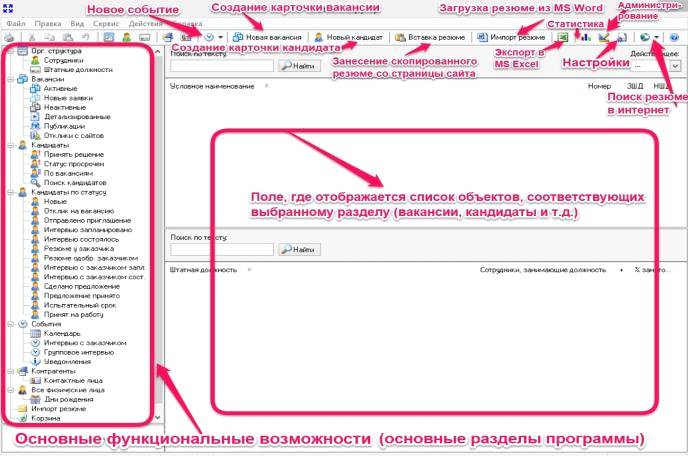Select Активные under Вакансии
The height and width of the screenshot is (456, 688).
tap(61, 89)
